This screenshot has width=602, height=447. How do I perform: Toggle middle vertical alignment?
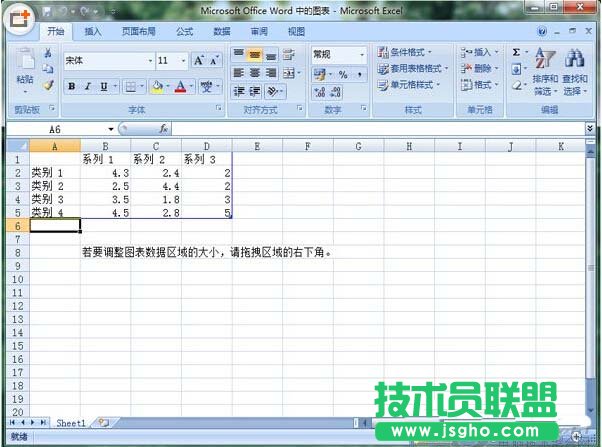tap(255, 54)
